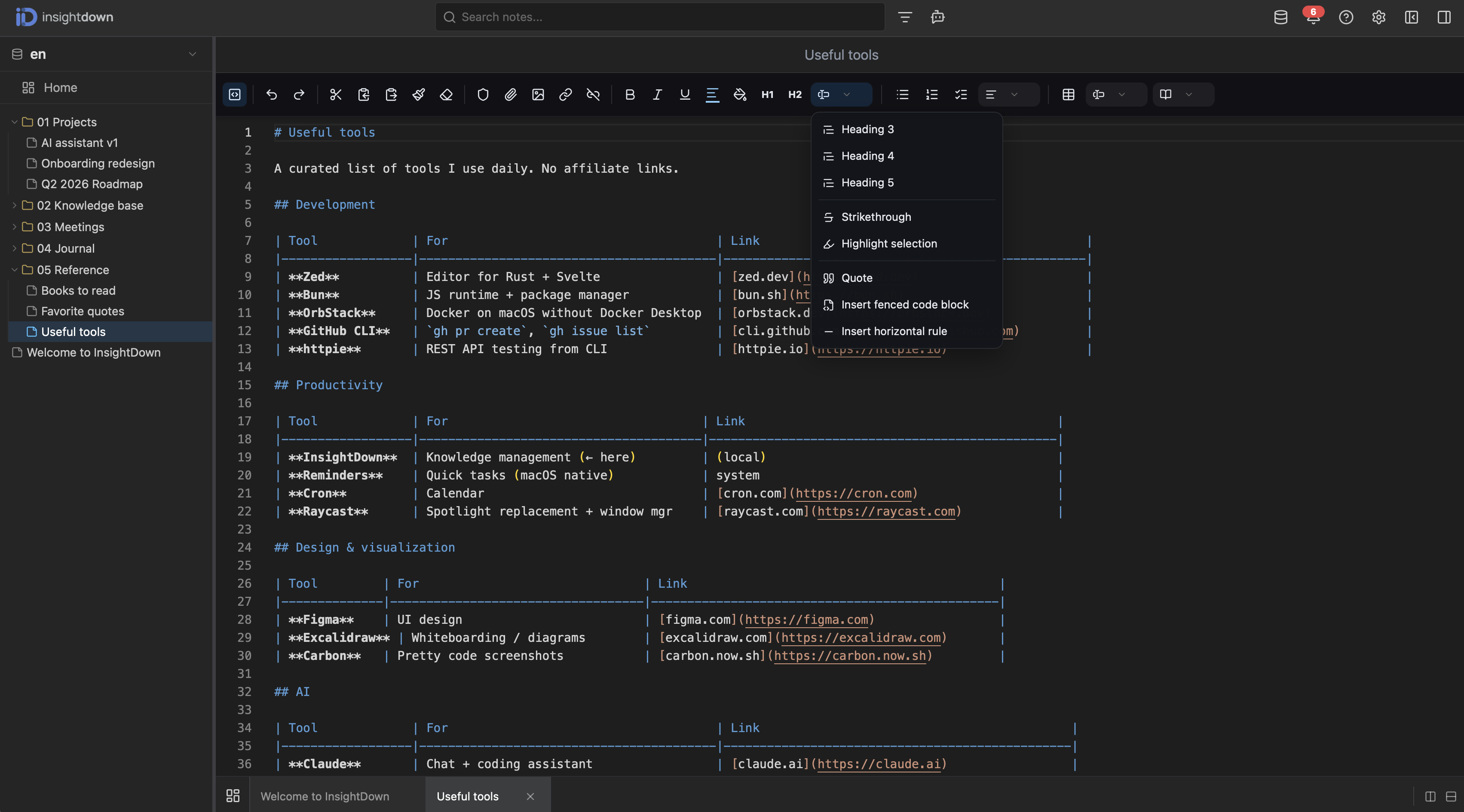Open the database icon in the top bar
The height and width of the screenshot is (812, 1464).
point(1280,17)
